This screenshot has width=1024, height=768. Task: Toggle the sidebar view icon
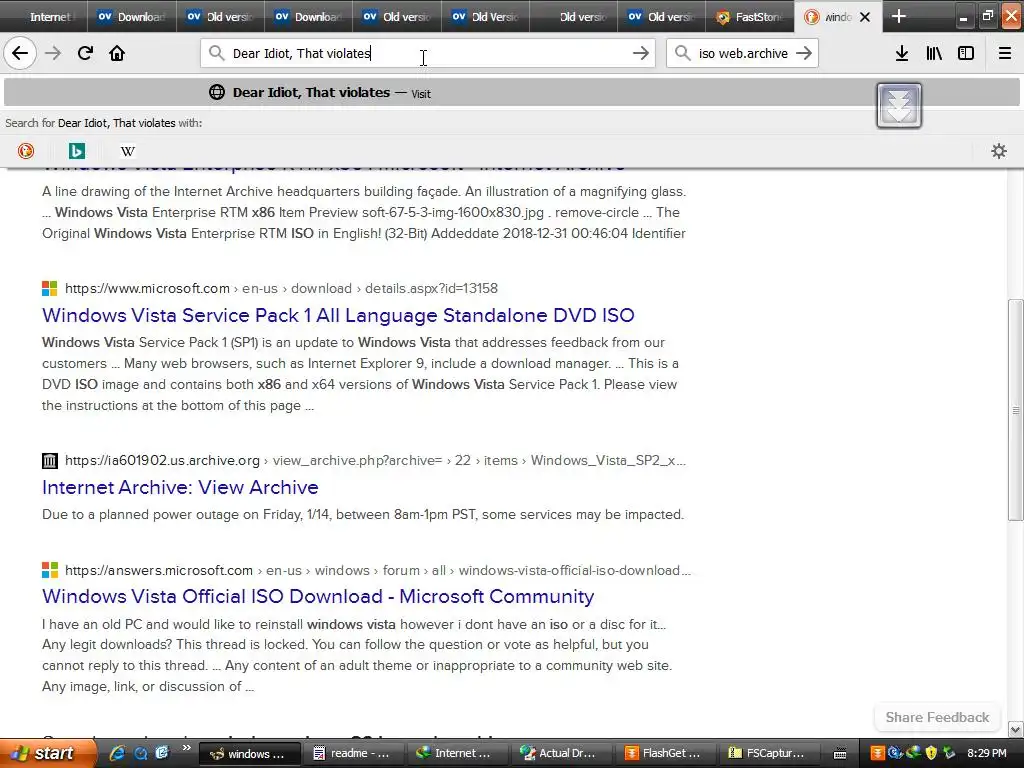click(966, 53)
